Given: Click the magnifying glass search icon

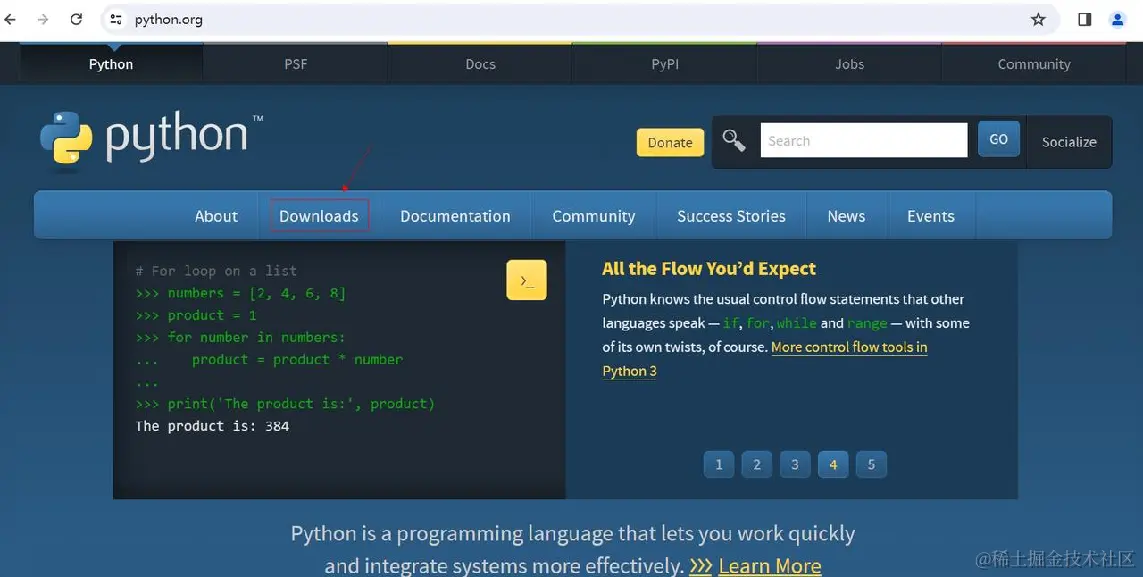Looking at the screenshot, I should [x=734, y=141].
